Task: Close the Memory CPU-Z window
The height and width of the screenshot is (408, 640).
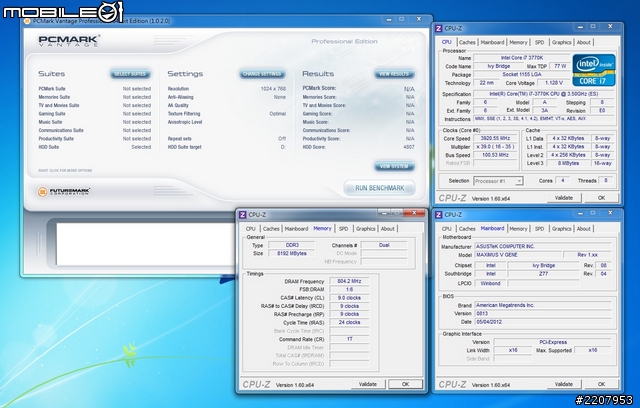Action: (x=414, y=213)
